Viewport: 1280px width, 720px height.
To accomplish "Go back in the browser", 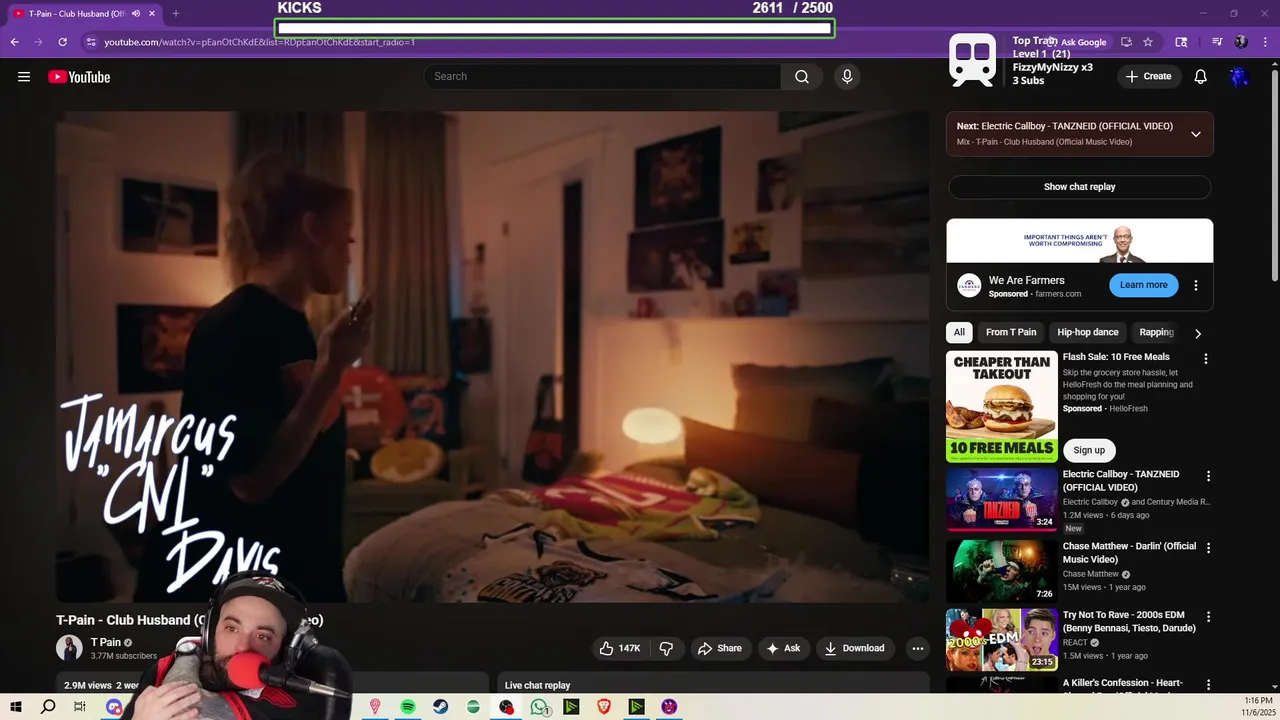I will [x=14, y=42].
